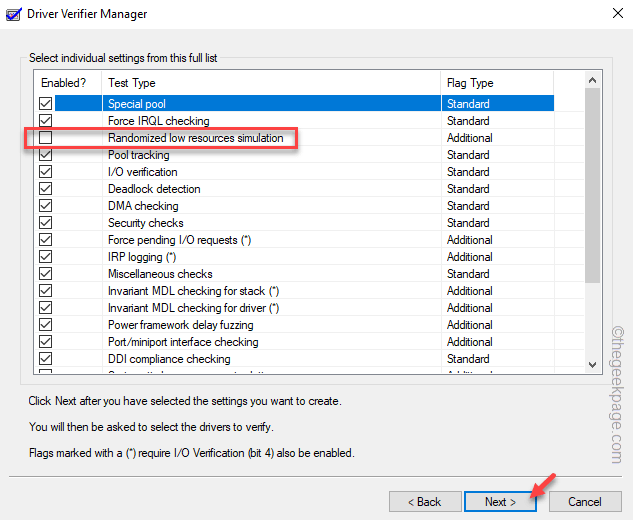Image resolution: width=633 pixels, height=520 pixels.
Task: Click the Enabled? column header
Action: click(67, 83)
